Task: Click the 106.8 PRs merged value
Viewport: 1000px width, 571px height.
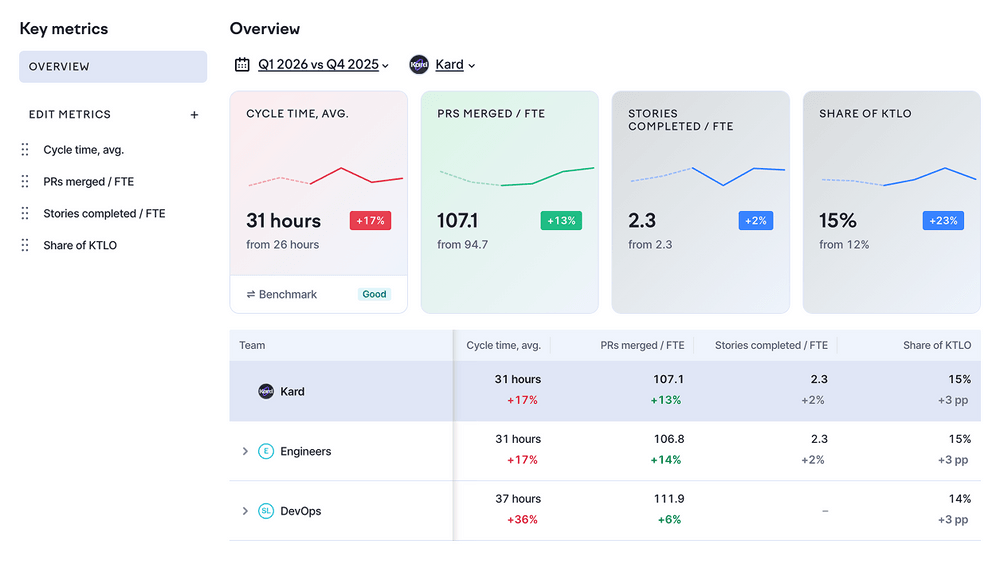Action: tap(668, 439)
